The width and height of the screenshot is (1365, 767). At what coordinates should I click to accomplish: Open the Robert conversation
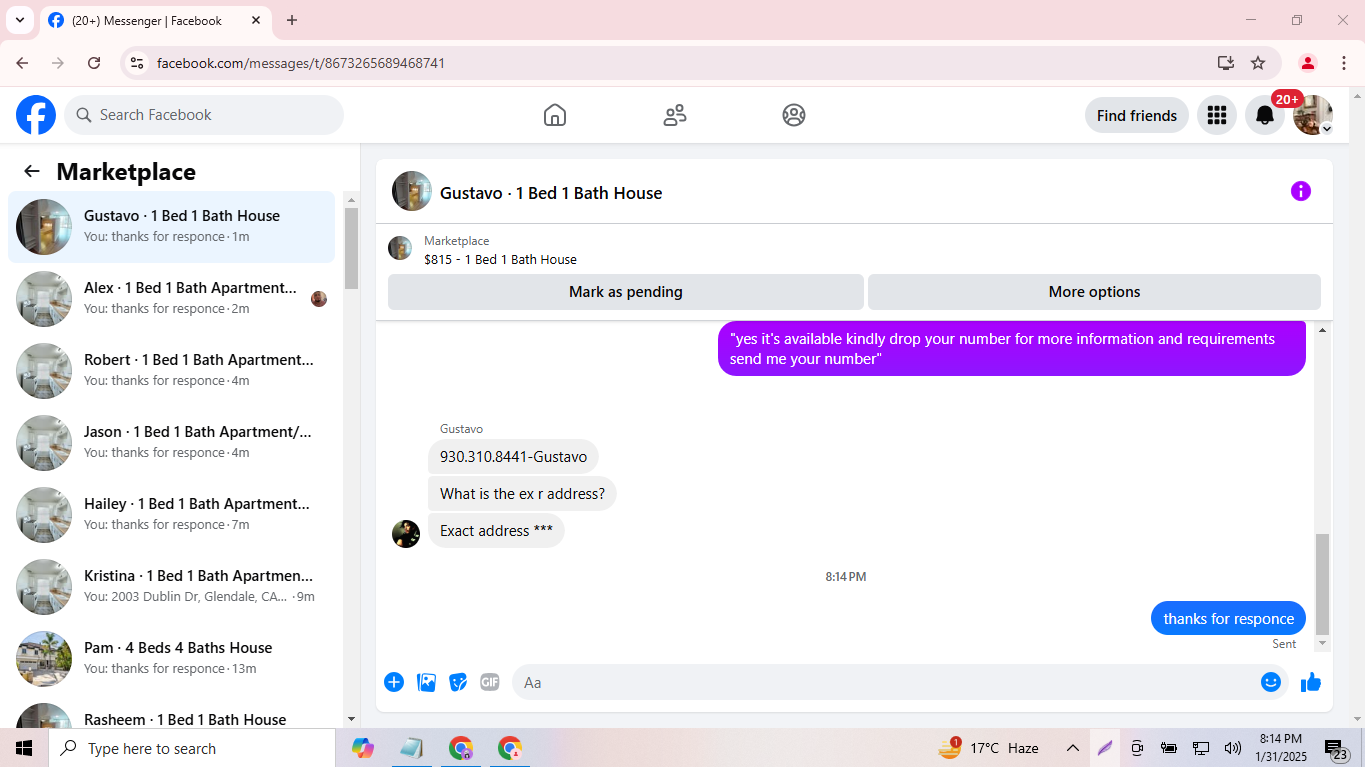pyautogui.click(x=172, y=371)
